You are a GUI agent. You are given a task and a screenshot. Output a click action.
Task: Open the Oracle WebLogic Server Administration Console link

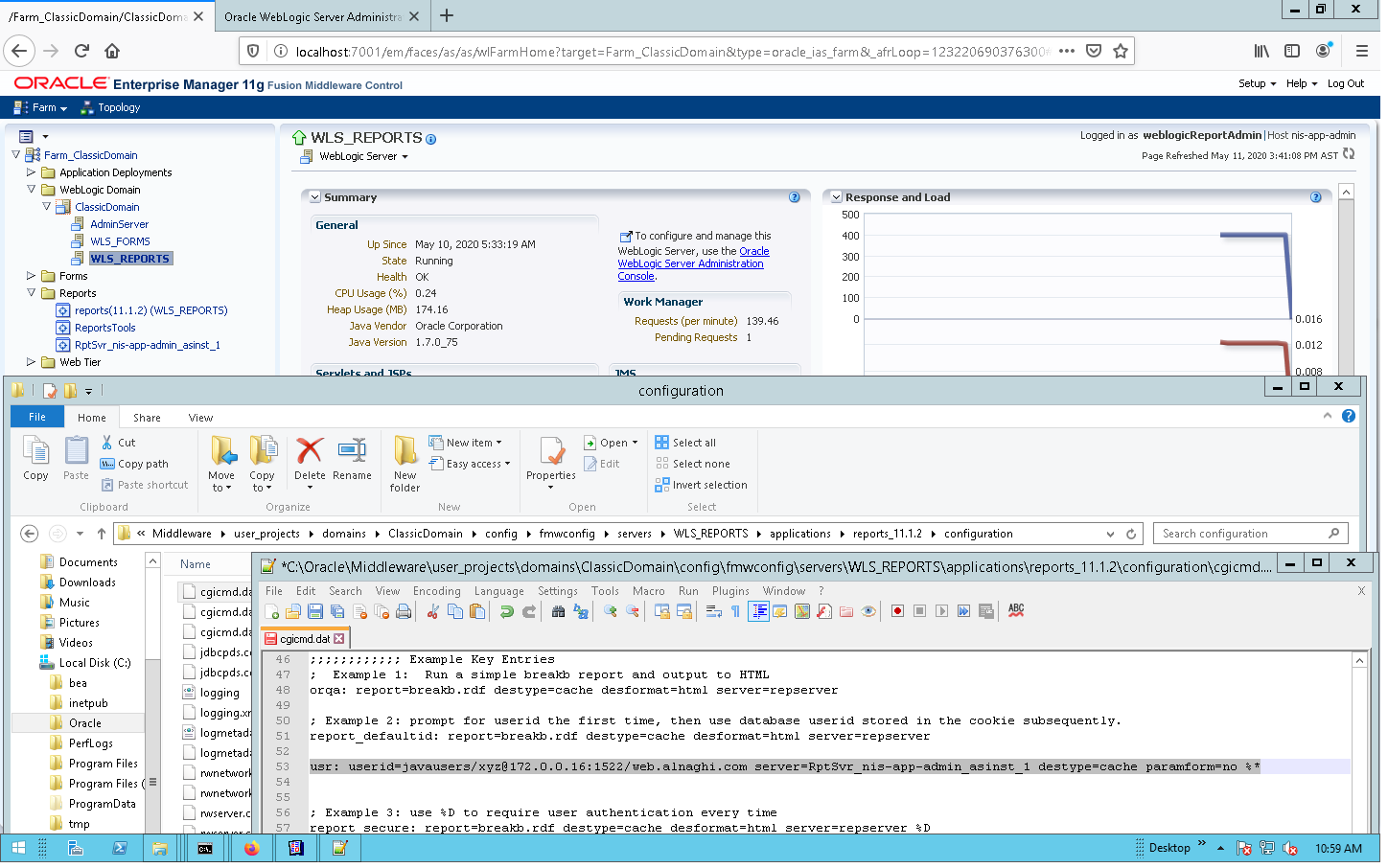[x=690, y=263]
